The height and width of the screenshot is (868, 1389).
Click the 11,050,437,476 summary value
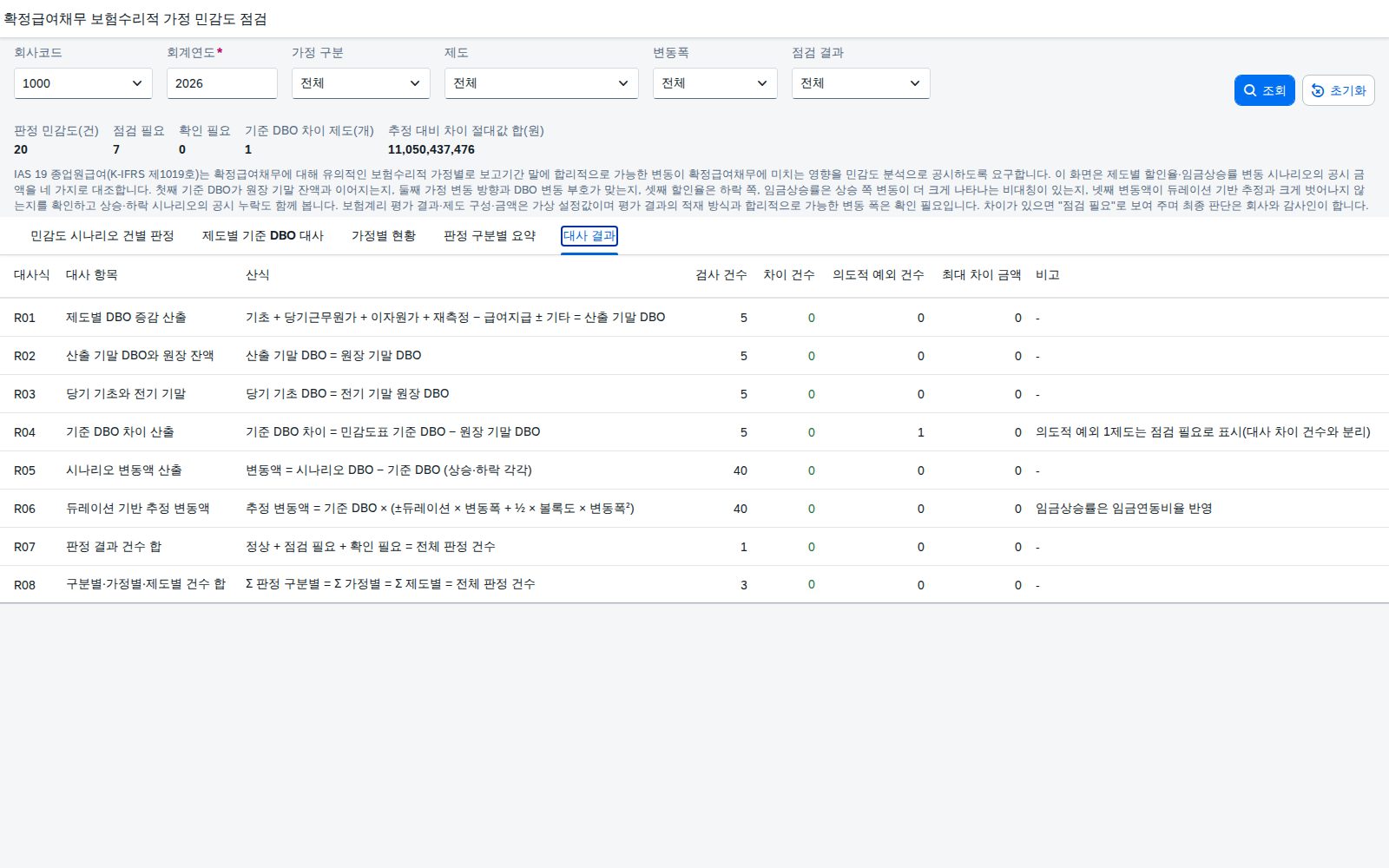tap(431, 149)
